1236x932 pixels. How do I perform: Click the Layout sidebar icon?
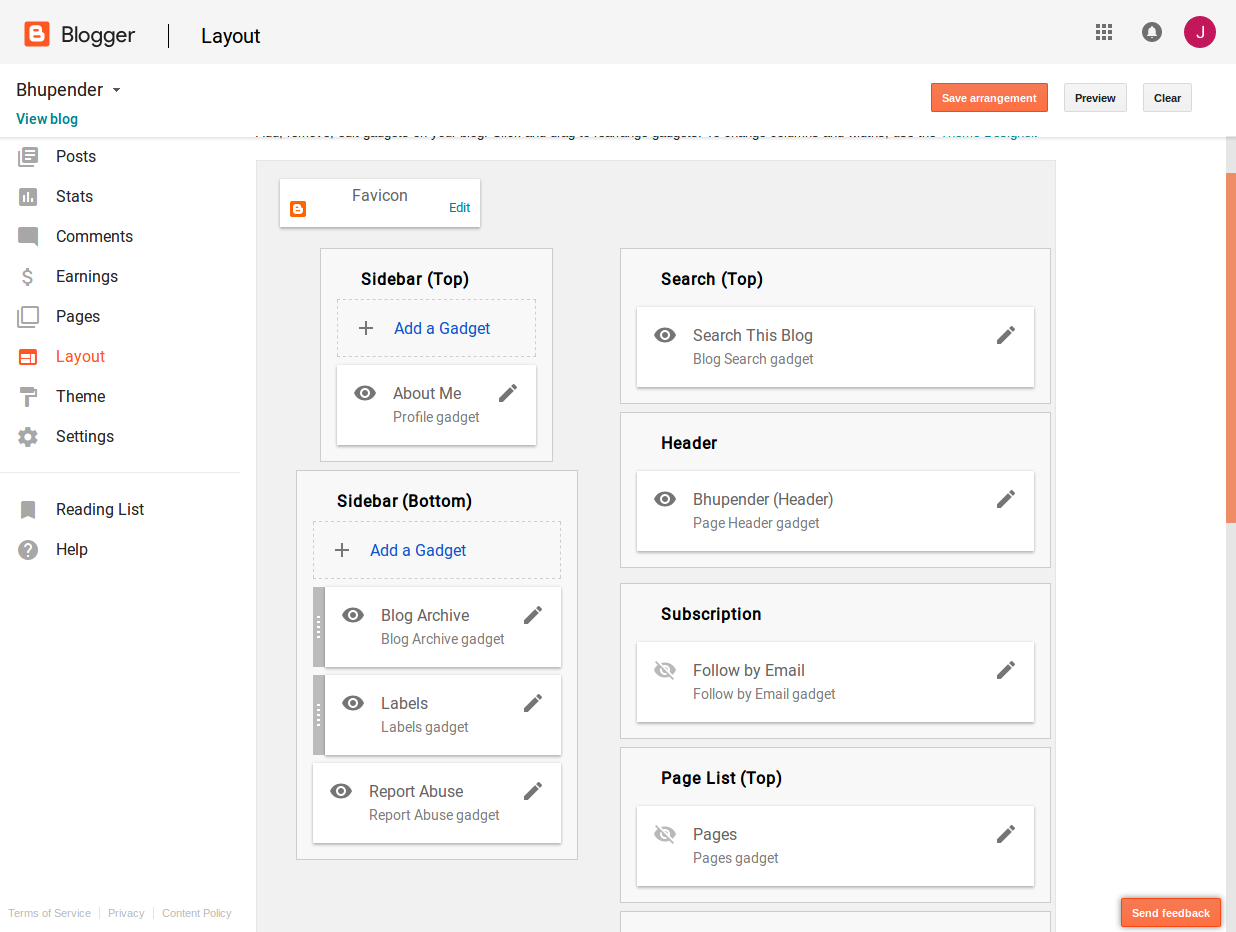coord(28,357)
